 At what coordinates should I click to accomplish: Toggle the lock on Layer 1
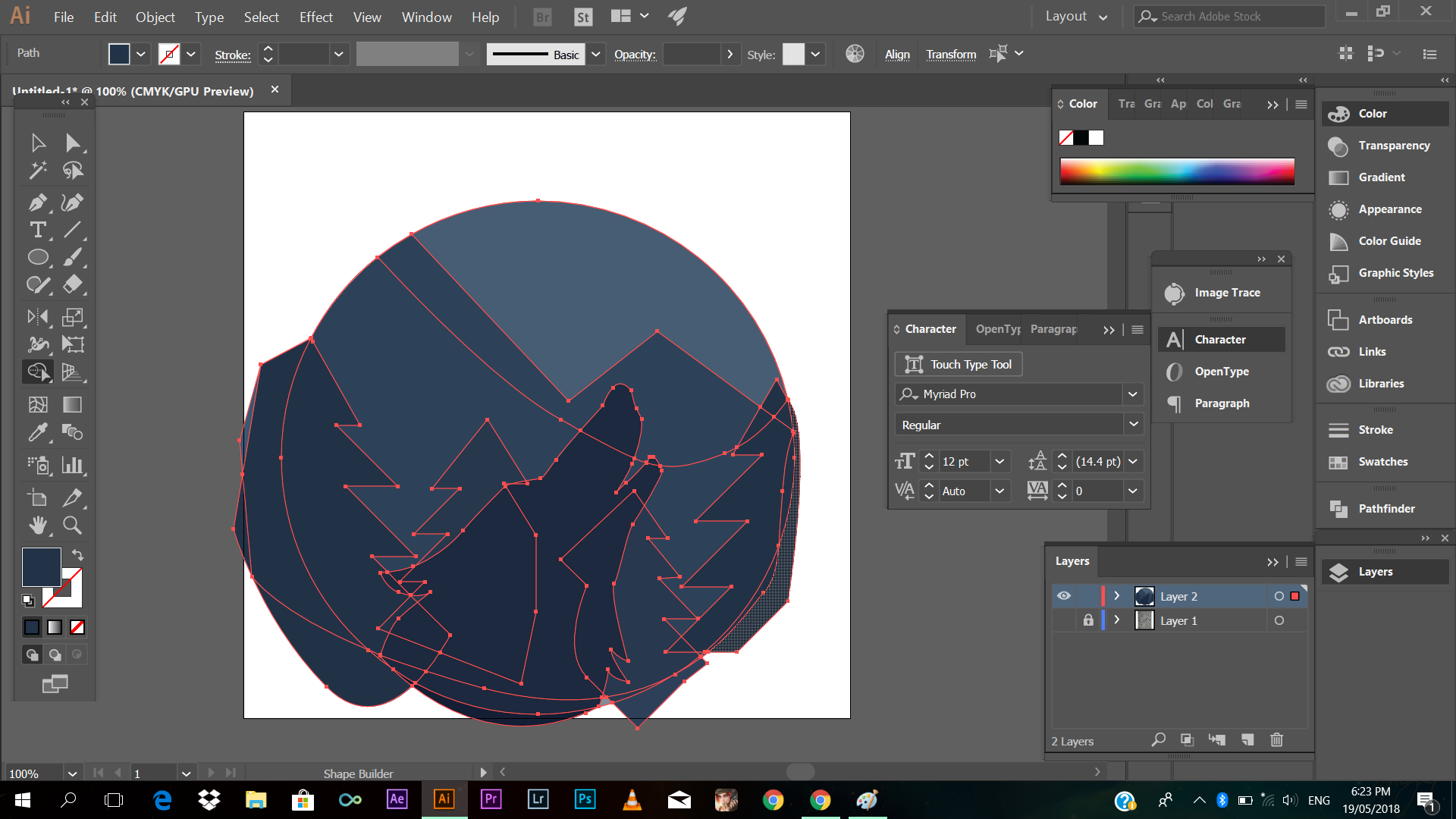(x=1088, y=620)
